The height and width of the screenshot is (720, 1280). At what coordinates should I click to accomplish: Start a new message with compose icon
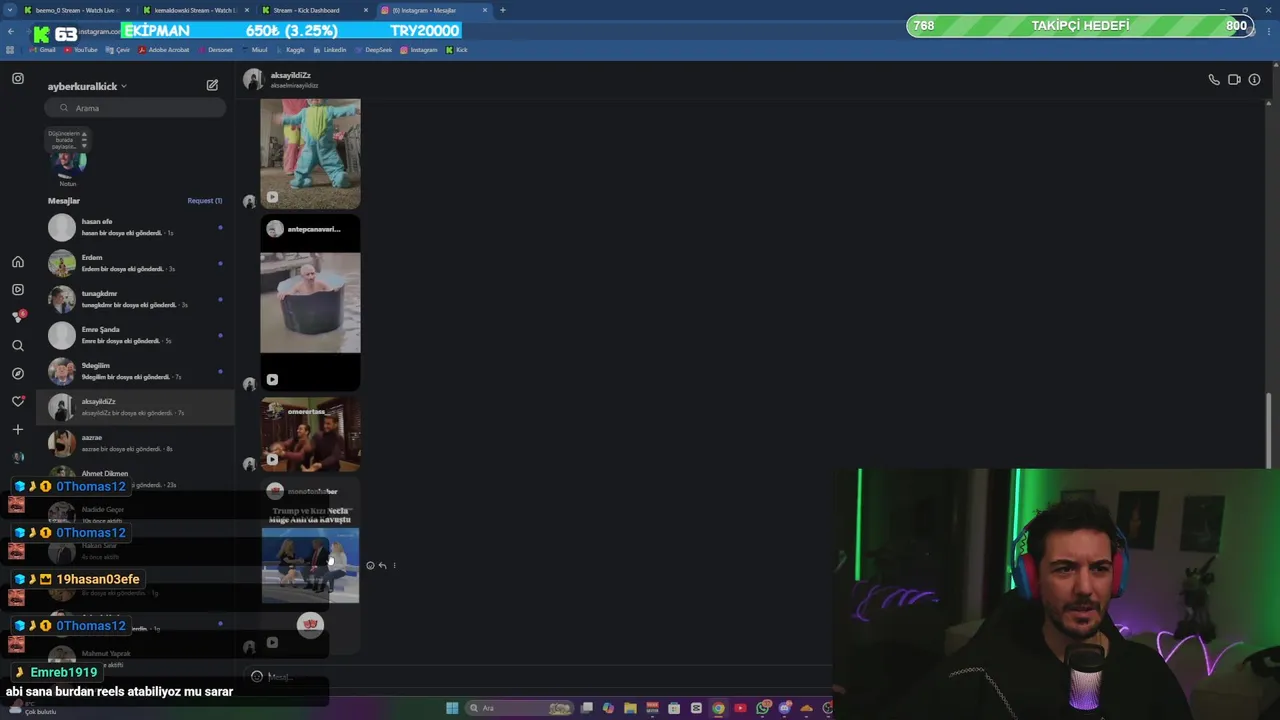(212, 86)
